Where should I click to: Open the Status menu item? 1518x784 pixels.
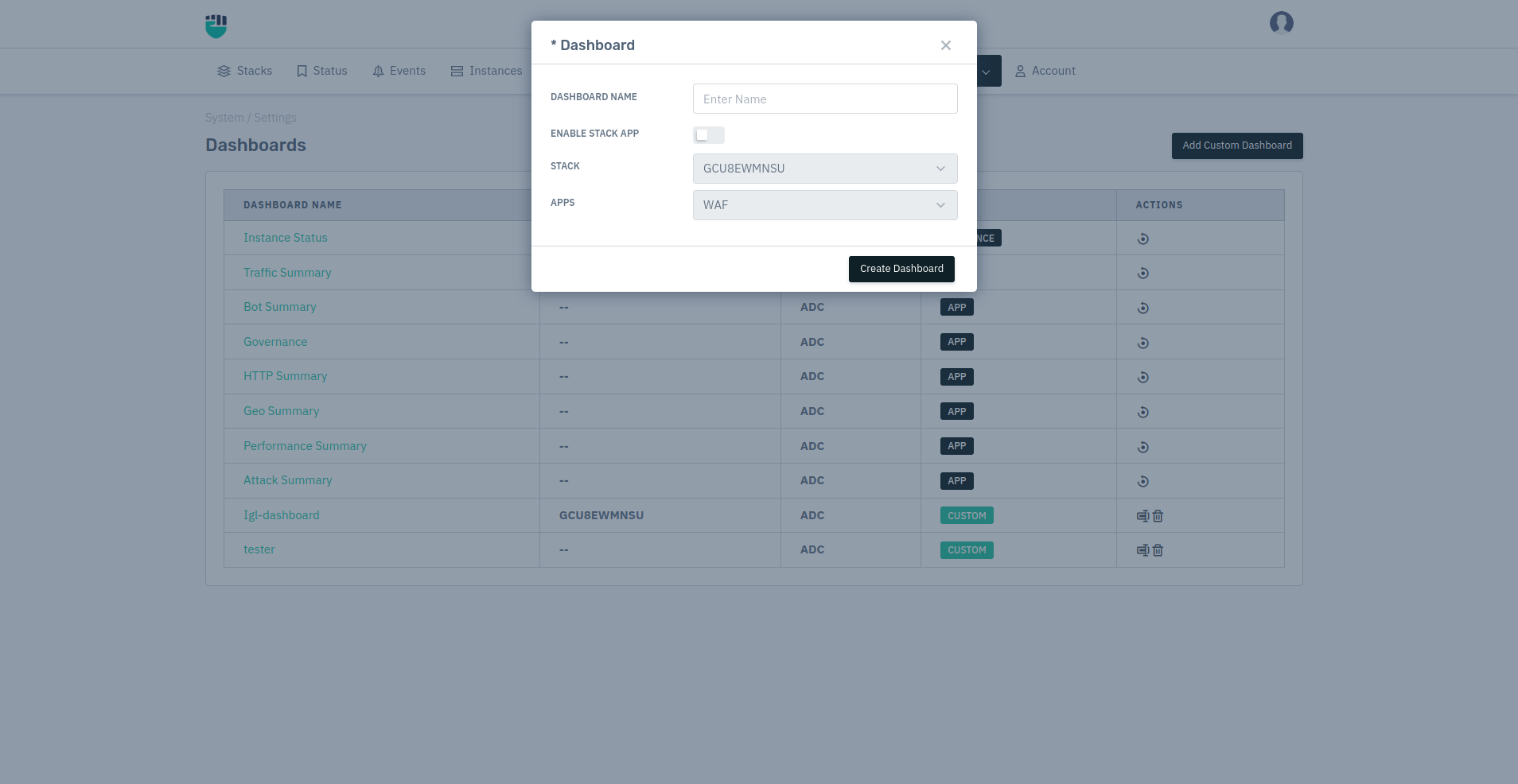pos(321,71)
